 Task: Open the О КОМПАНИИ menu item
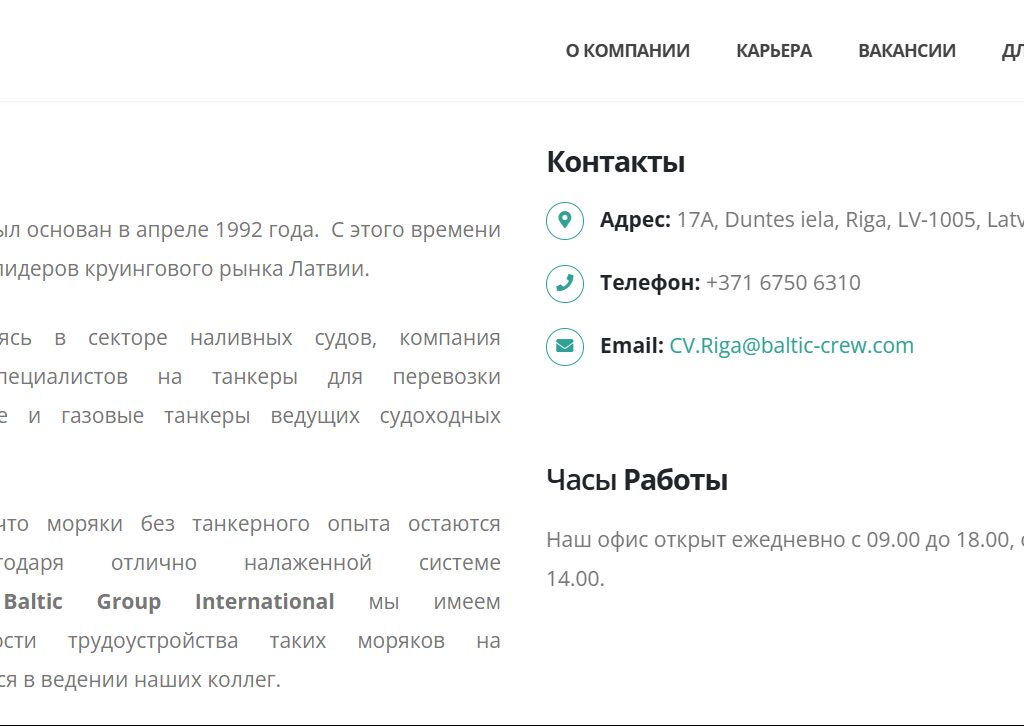[627, 51]
